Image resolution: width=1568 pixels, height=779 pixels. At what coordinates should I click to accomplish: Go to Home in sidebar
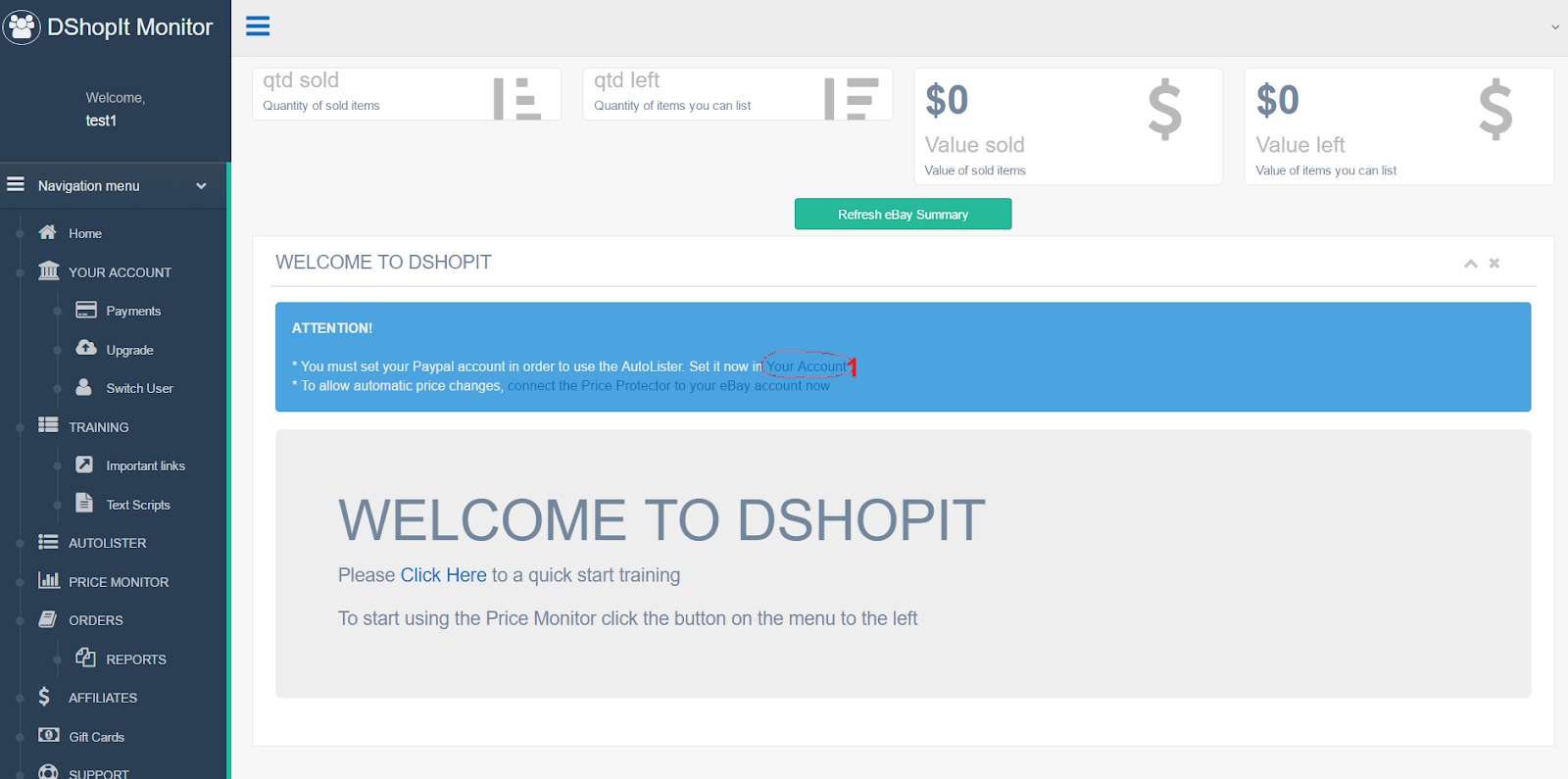[85, 233]
